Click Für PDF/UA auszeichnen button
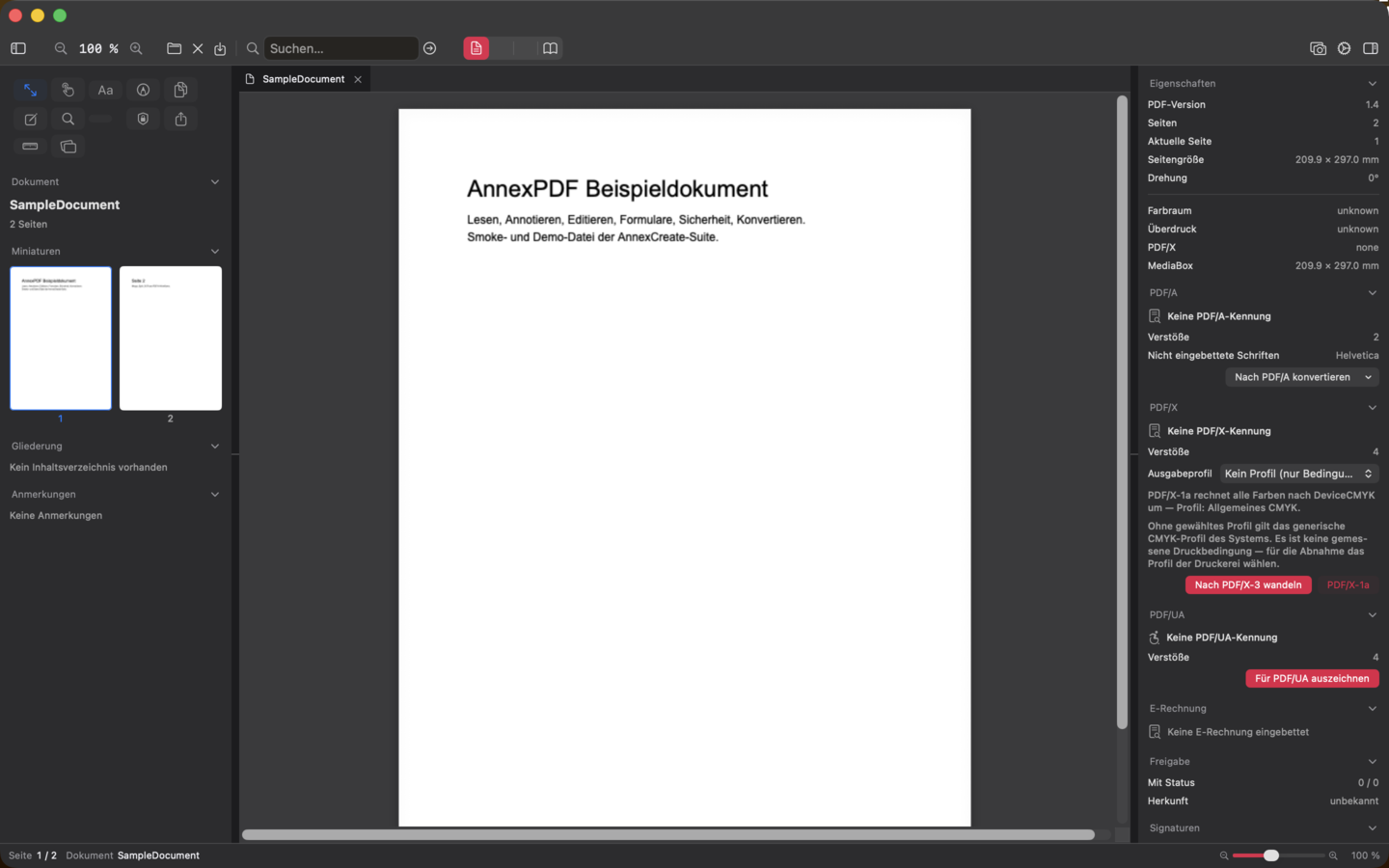Screen dimensions: 1389x868 (x=1312, y=678)
